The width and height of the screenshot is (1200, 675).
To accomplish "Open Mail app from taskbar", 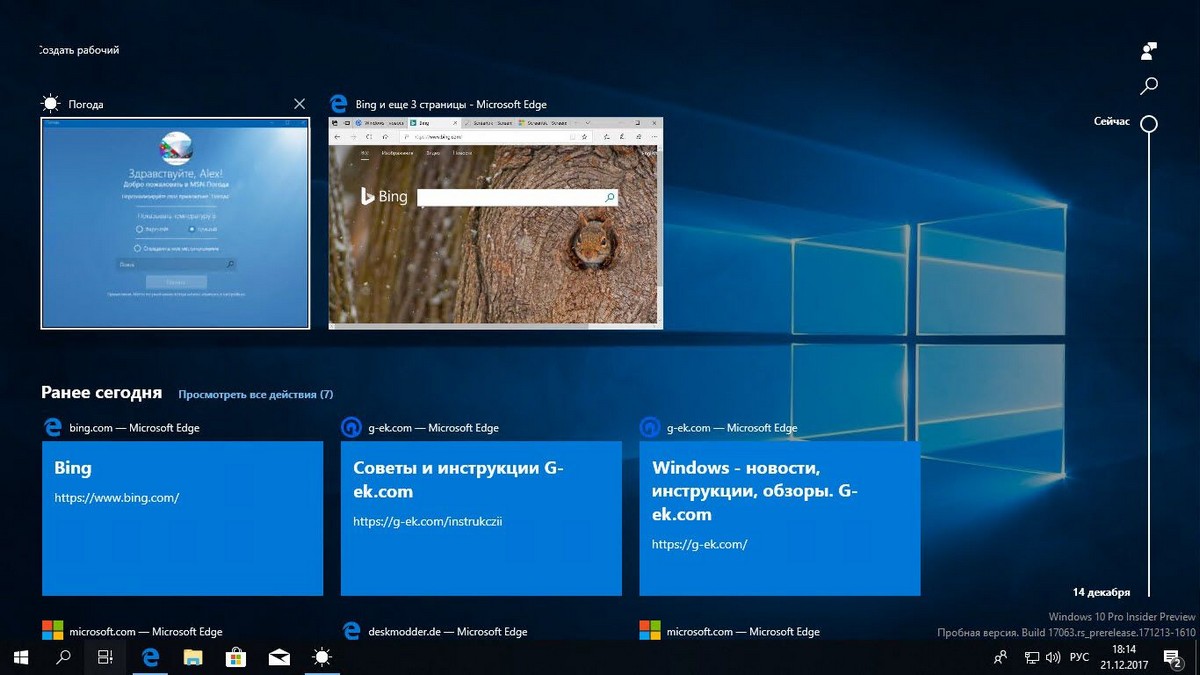I will [279, 657].
